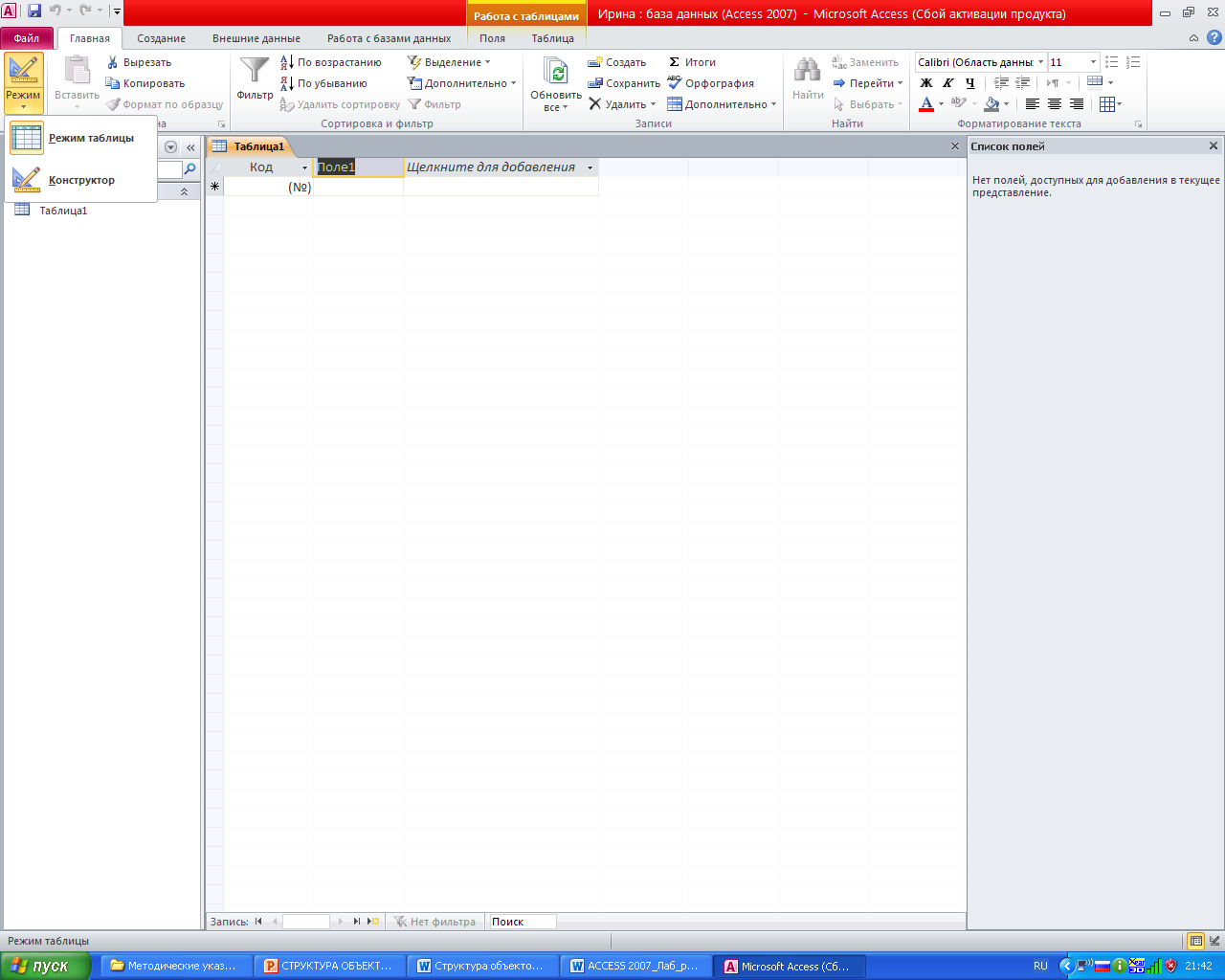Click Создать new record
The image size is (1225, 980).
pos(617,62)
